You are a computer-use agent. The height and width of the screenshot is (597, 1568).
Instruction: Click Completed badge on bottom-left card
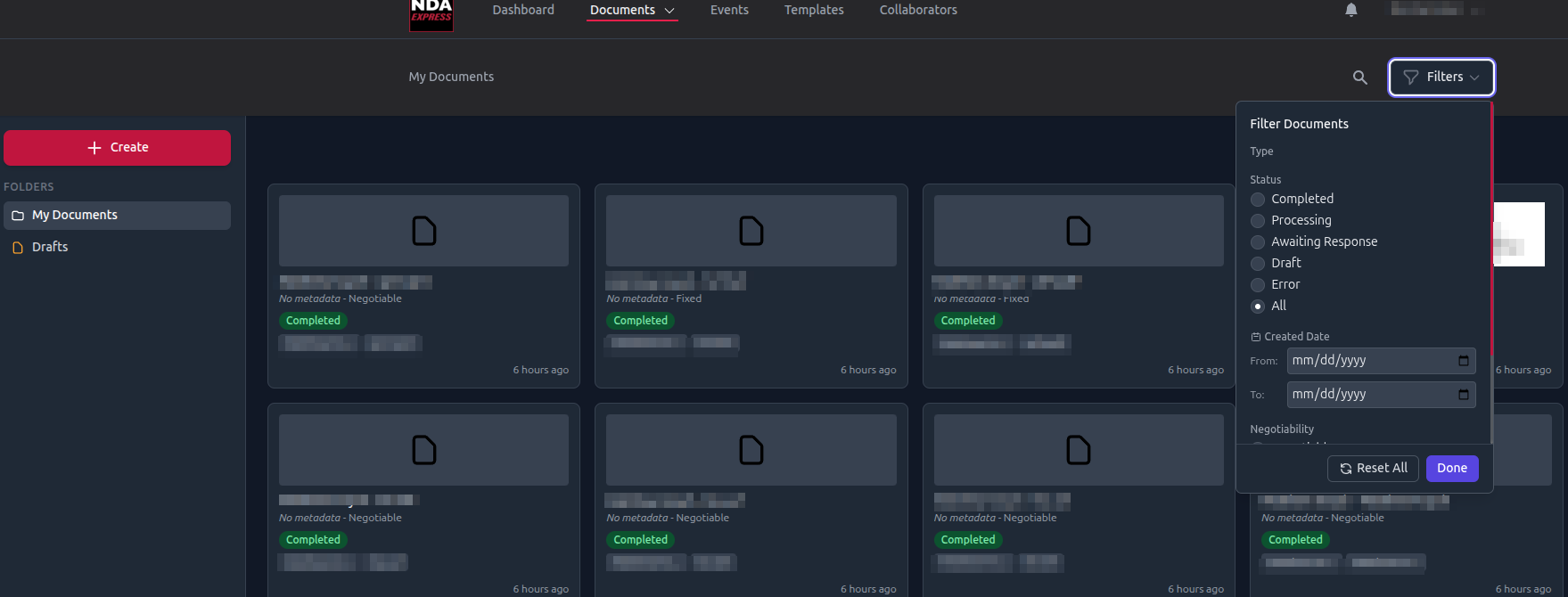pos(313,540)
